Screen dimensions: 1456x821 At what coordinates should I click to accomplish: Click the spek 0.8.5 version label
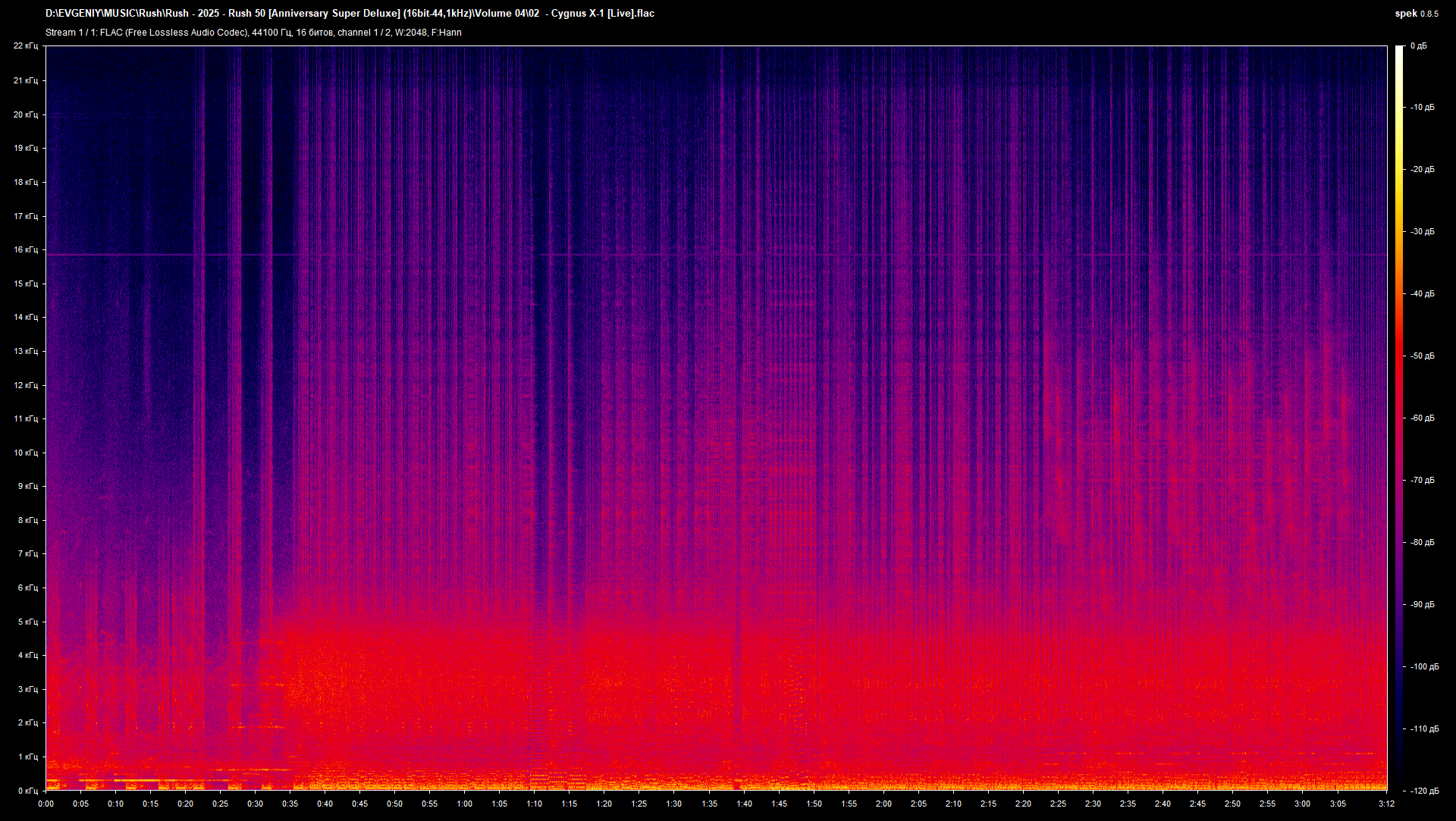click(x=1416, y=14)
